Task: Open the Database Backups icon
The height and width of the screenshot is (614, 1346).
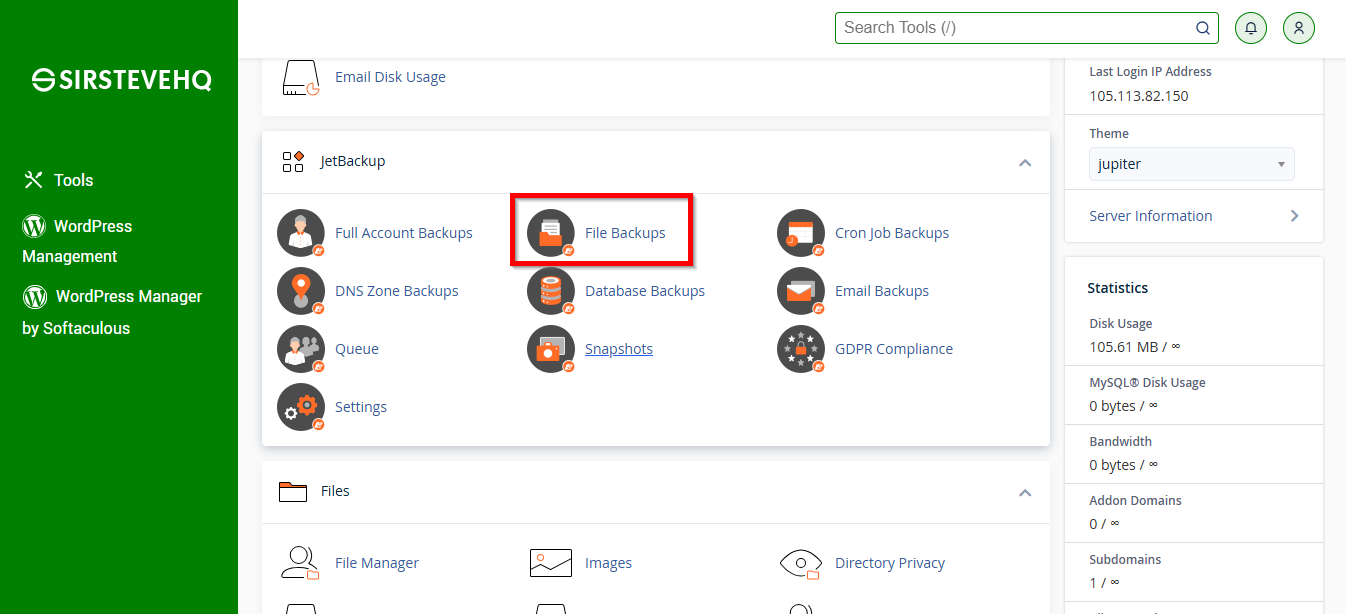Action: pos(551,291)
